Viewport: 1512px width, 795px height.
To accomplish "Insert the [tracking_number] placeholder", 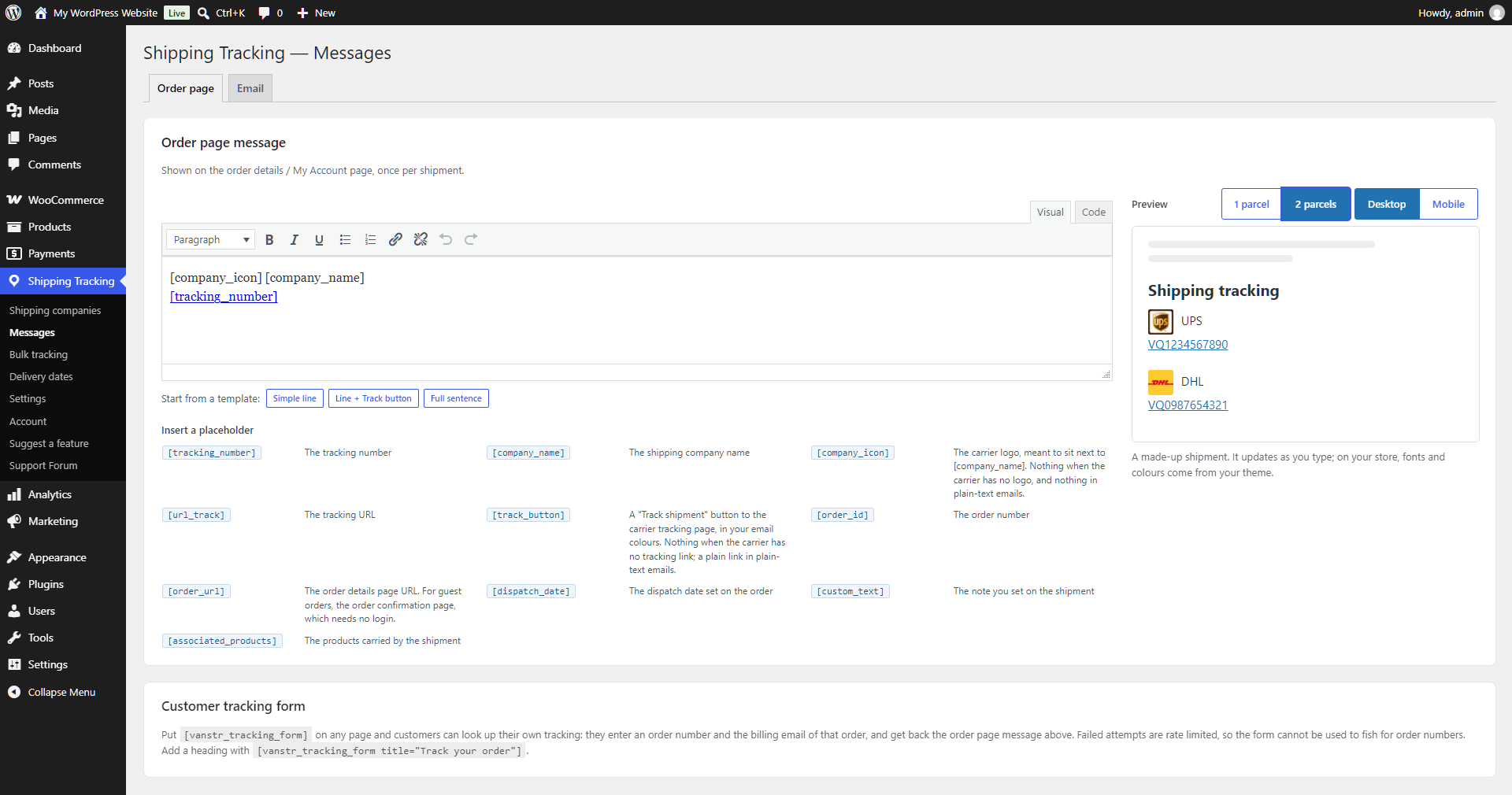I will pyautogui.click(x=211, y=453).
